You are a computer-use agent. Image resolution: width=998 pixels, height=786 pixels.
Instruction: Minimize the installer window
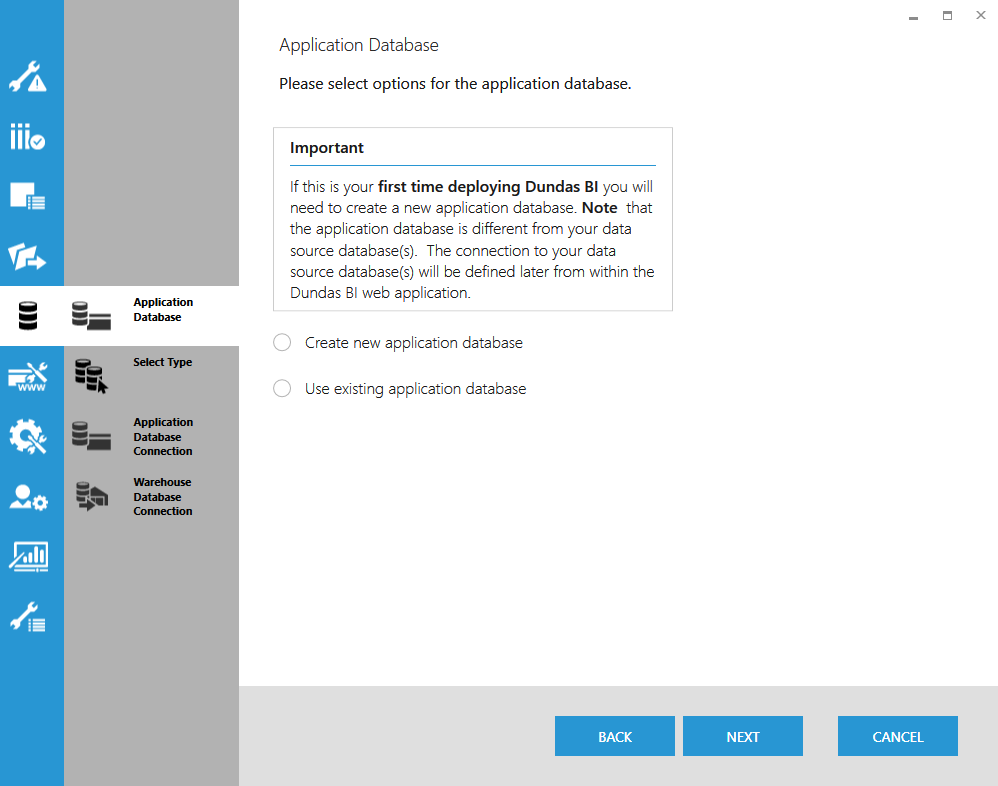(x=913, y=16)
